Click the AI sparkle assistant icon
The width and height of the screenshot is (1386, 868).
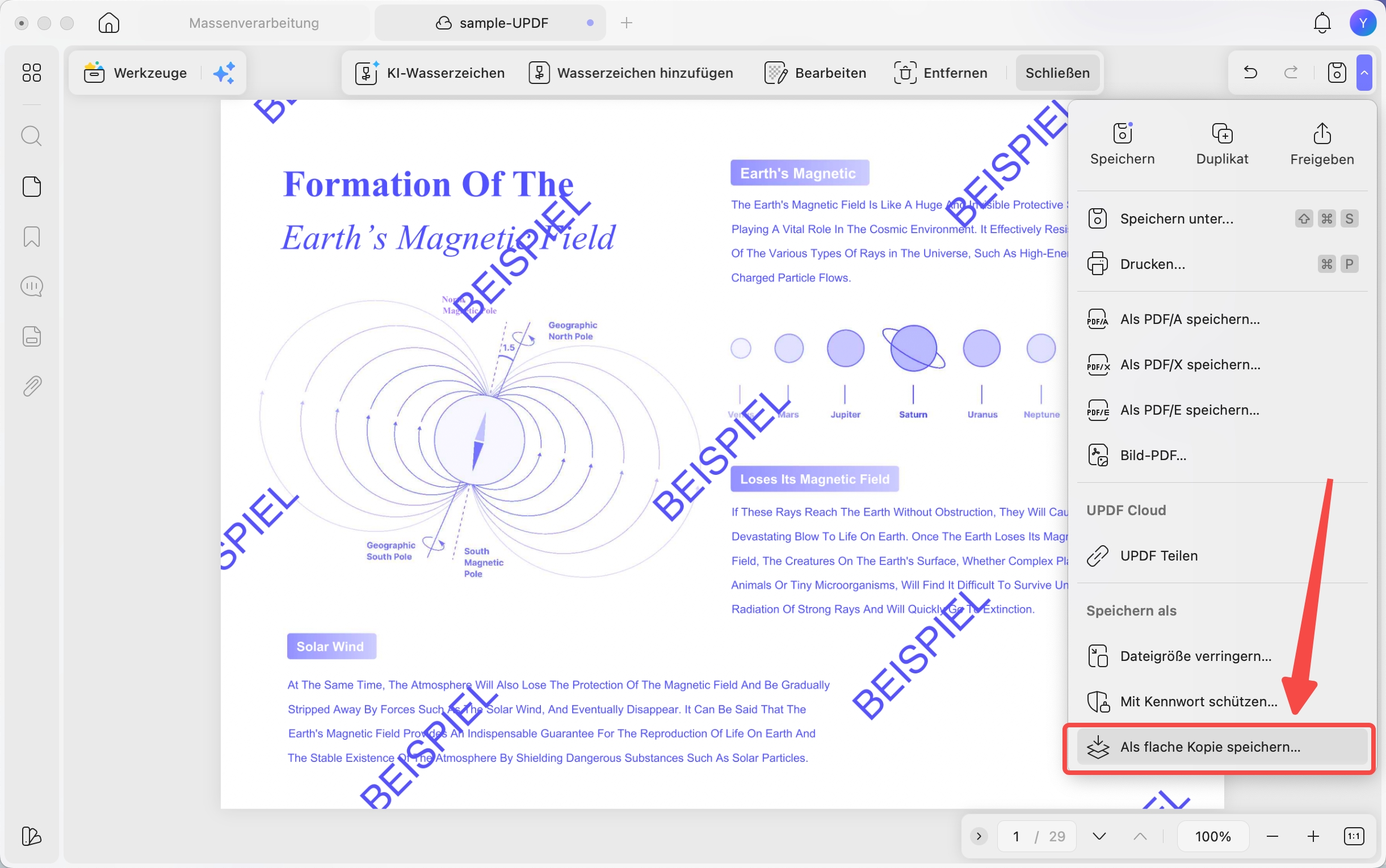coord(224,73)
